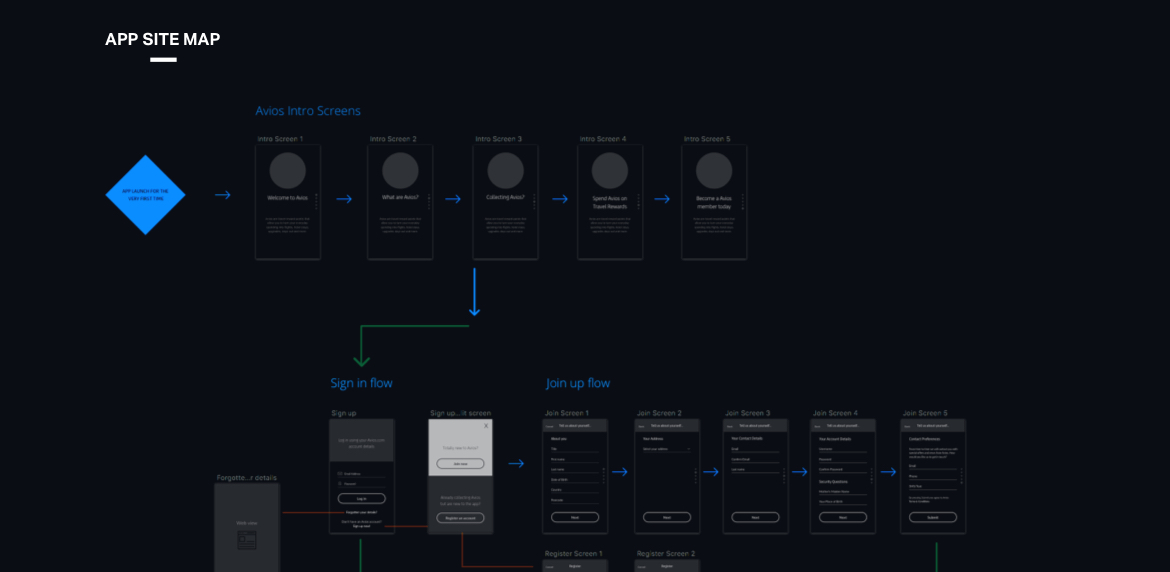Click arrow between Intro Screen 1 and 2
This screenshot has width=1170, height=572.
tap(344, 199)
